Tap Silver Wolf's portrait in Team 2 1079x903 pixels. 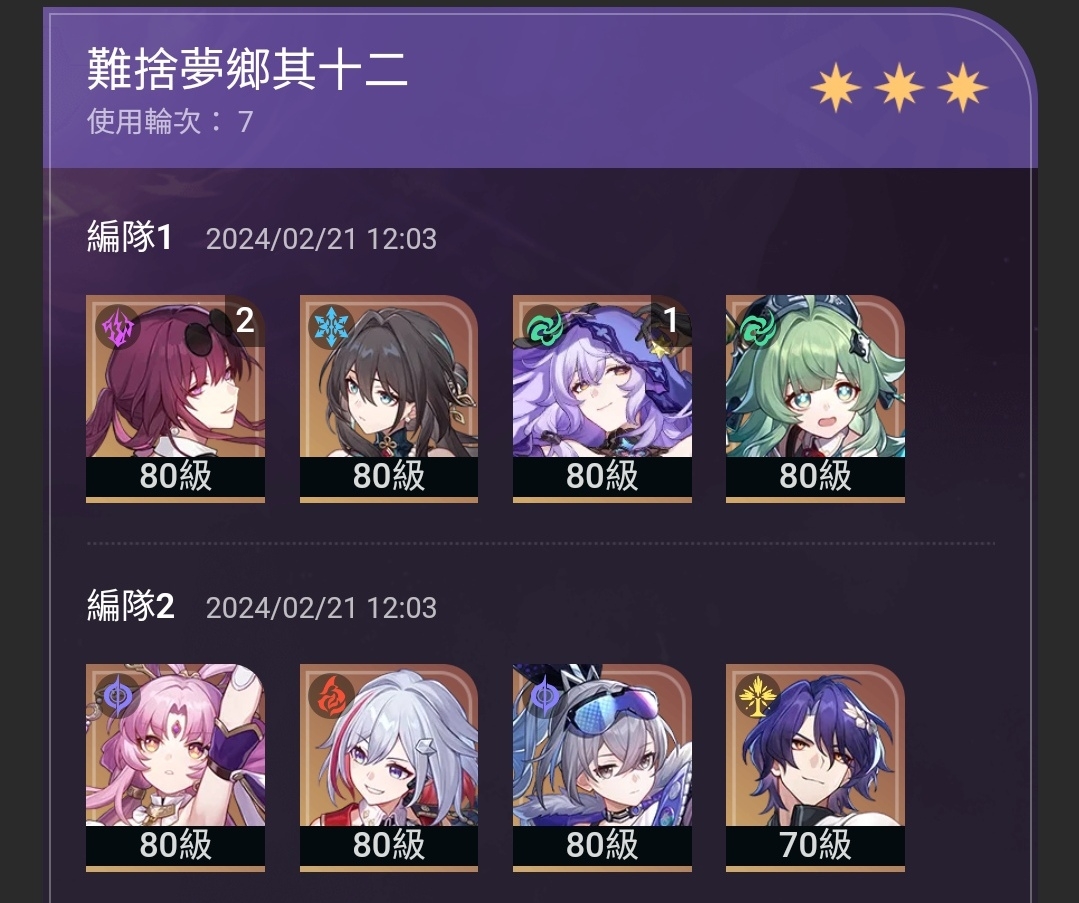coord(602,767)
